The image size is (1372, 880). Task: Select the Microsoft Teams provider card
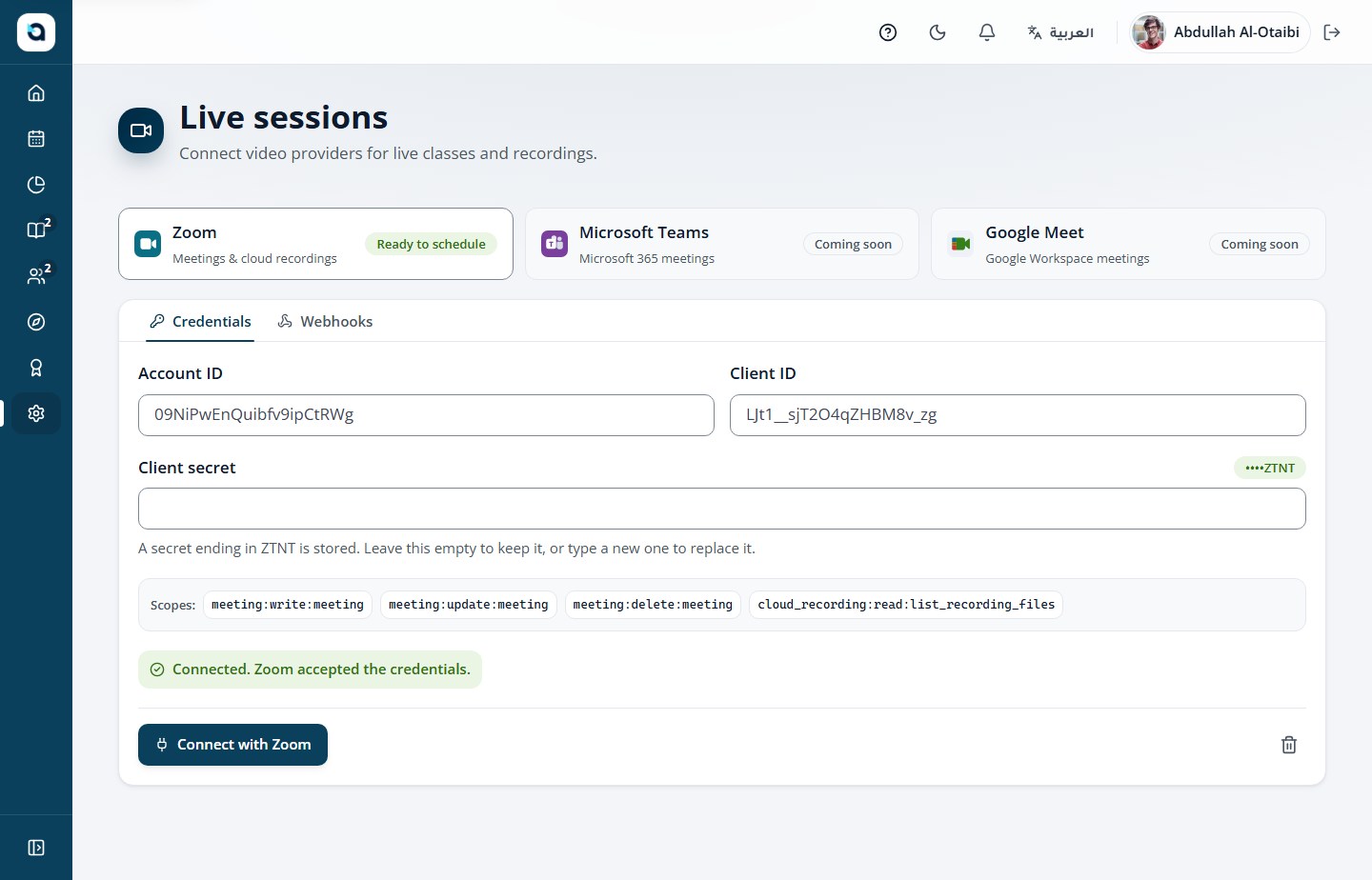pos(722,244)
